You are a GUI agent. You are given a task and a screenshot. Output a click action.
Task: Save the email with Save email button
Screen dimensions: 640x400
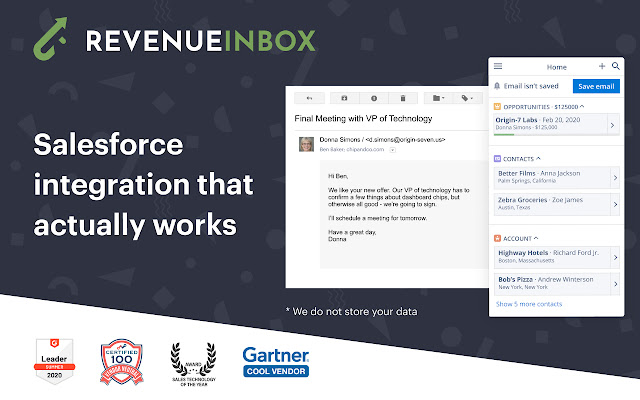596,87
